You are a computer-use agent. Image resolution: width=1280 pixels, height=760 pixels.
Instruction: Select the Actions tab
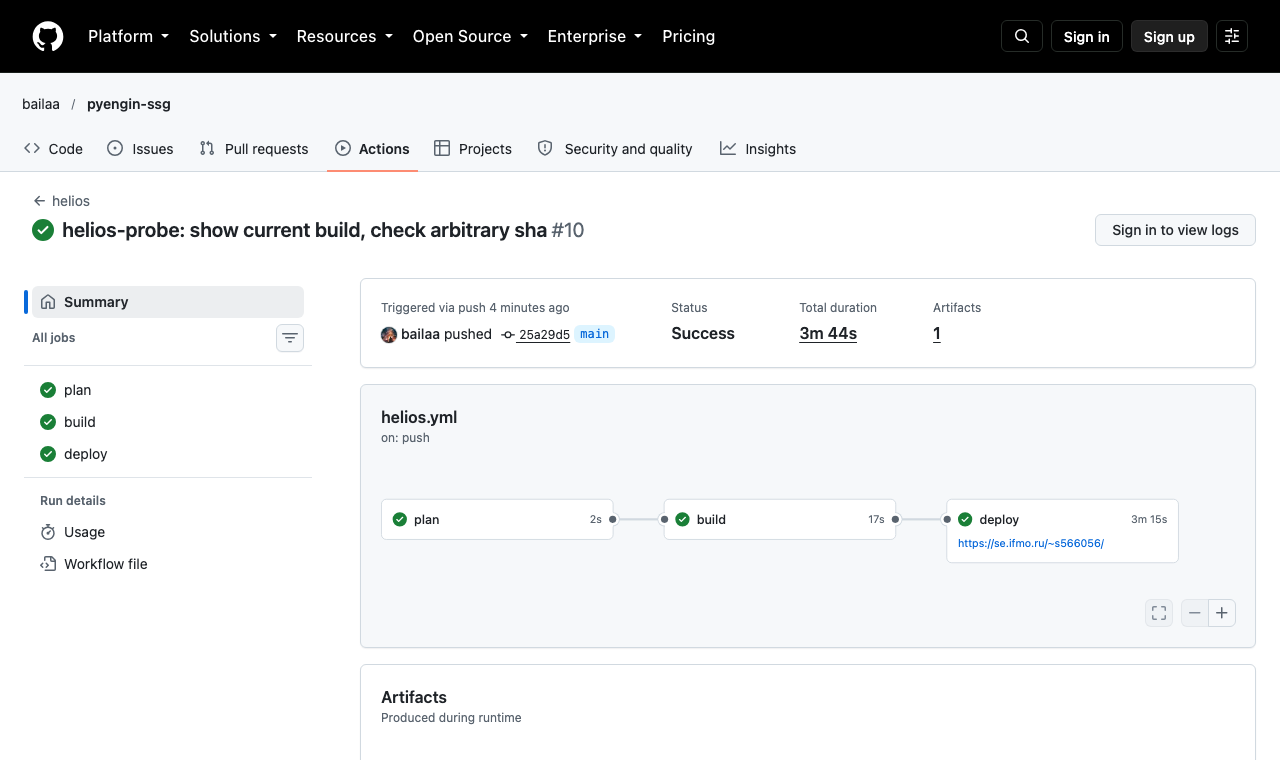[x=372, y=149]
